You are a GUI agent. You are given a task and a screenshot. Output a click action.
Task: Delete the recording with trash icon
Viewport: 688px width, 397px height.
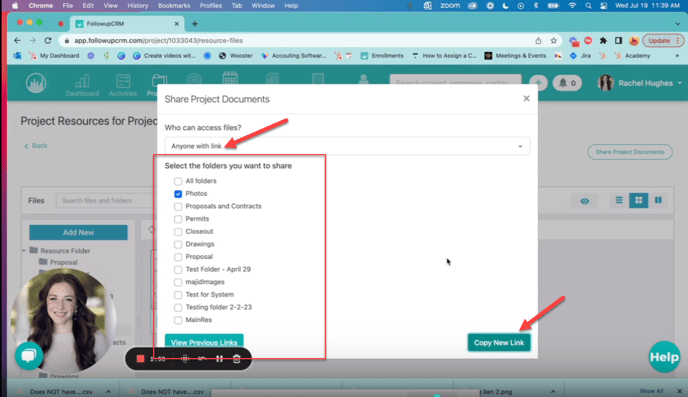[x=236, y=359]
